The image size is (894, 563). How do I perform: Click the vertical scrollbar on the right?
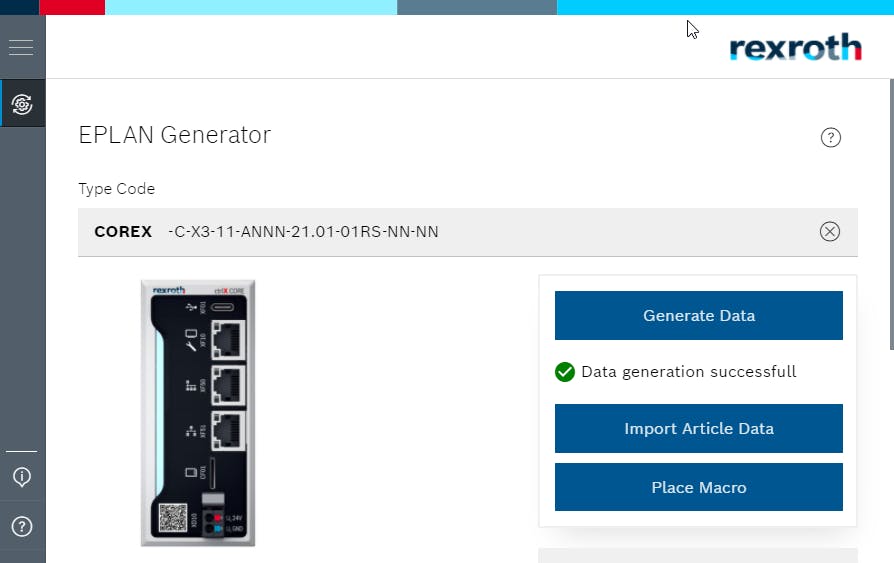(891, 214)
